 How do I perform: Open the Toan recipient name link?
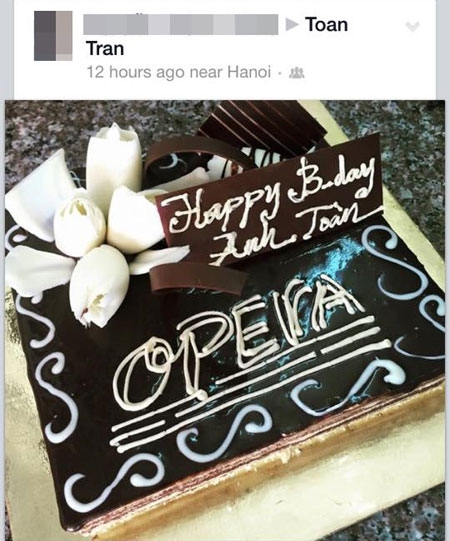point(326,25)
